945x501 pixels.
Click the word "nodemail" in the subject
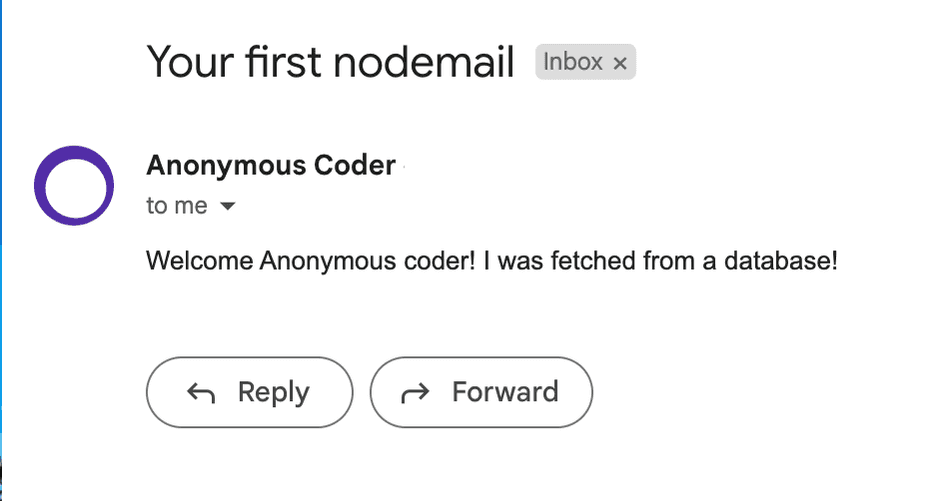coord(424,62)
